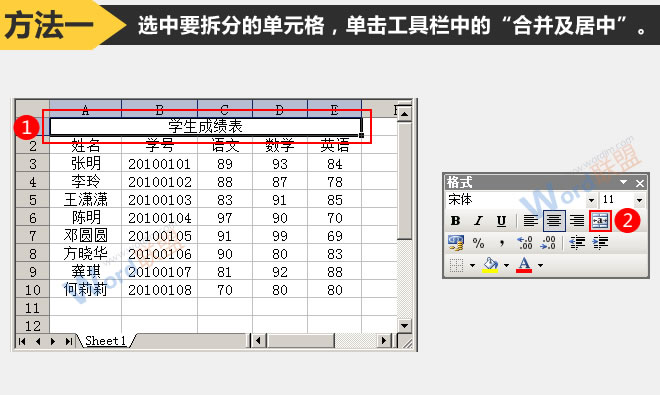Apply red font color
The image size is (660, 395).
[524, 265]
